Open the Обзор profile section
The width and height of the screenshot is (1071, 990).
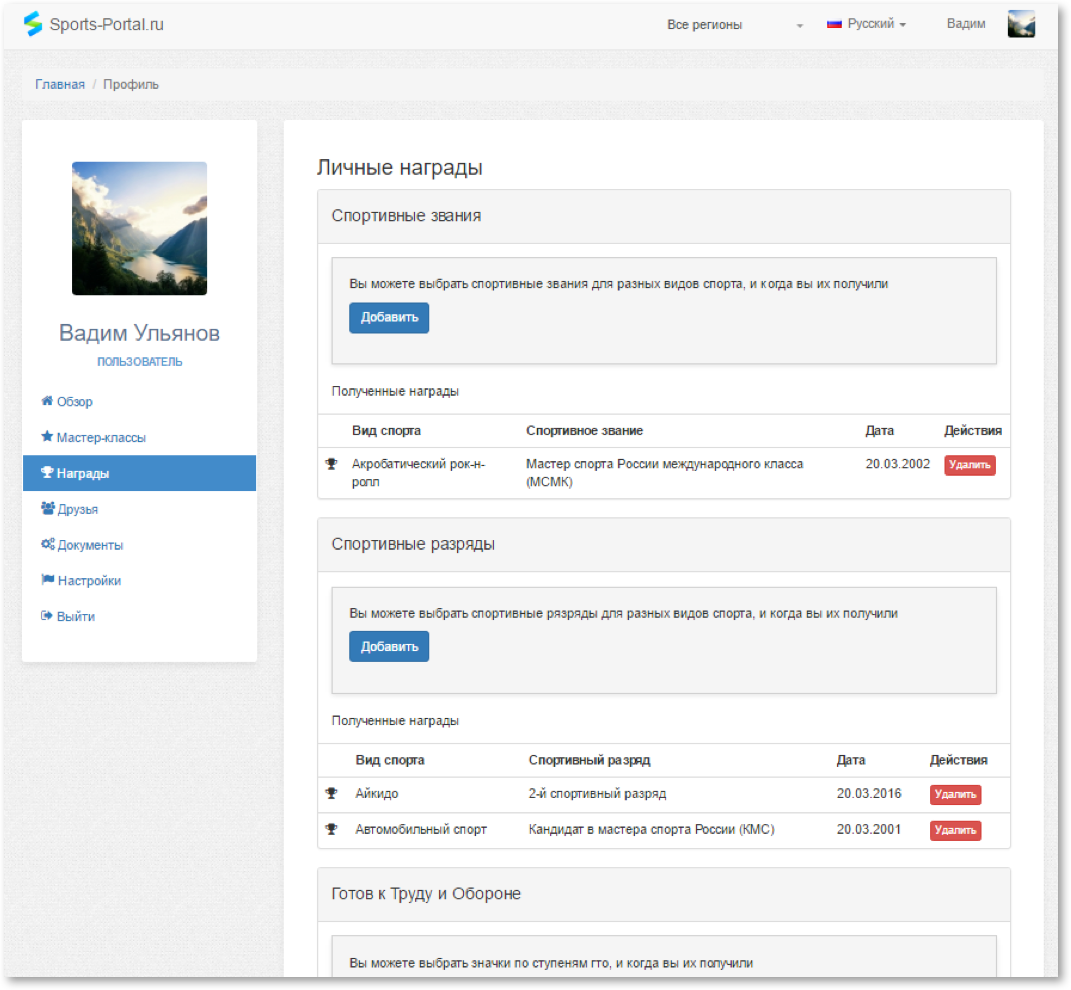tap(139, 402)
